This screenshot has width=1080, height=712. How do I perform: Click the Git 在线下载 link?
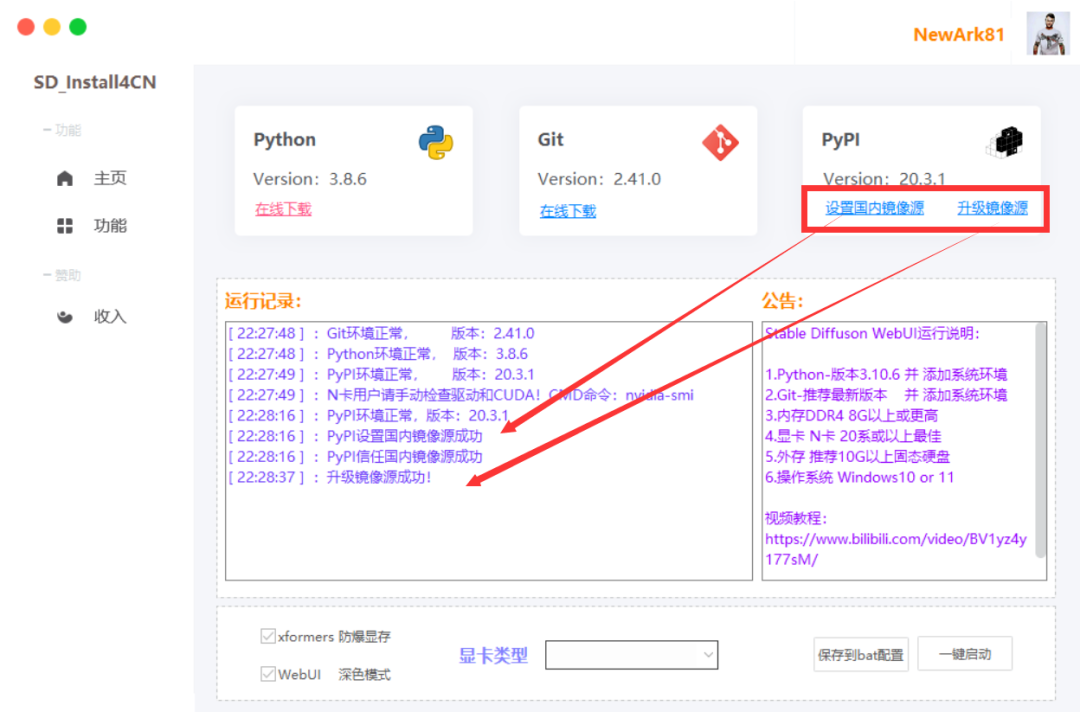pyautogui.click(x=568, y=211)
